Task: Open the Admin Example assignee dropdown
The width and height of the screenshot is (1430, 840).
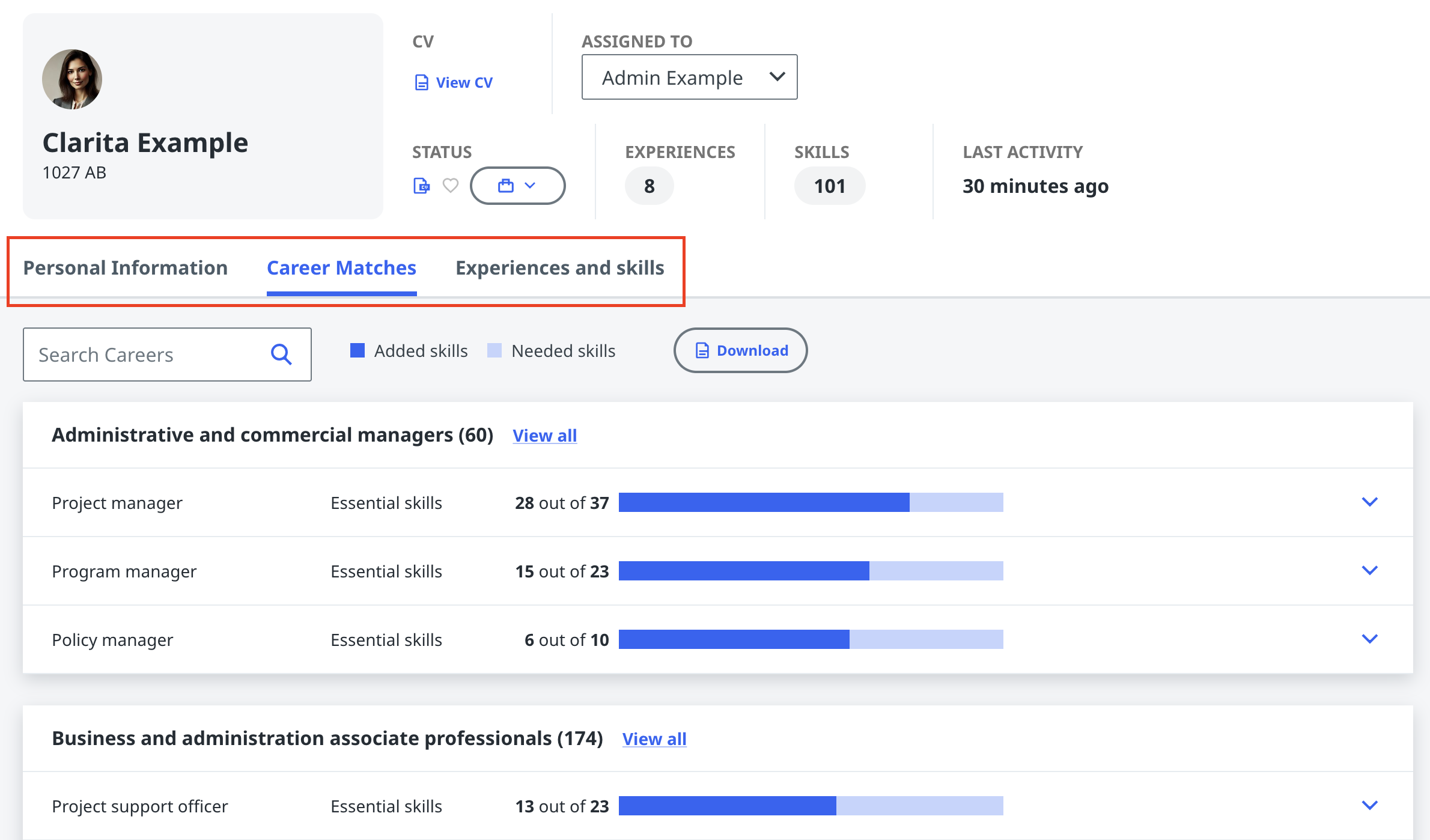Action: click(x=689, y=77)
